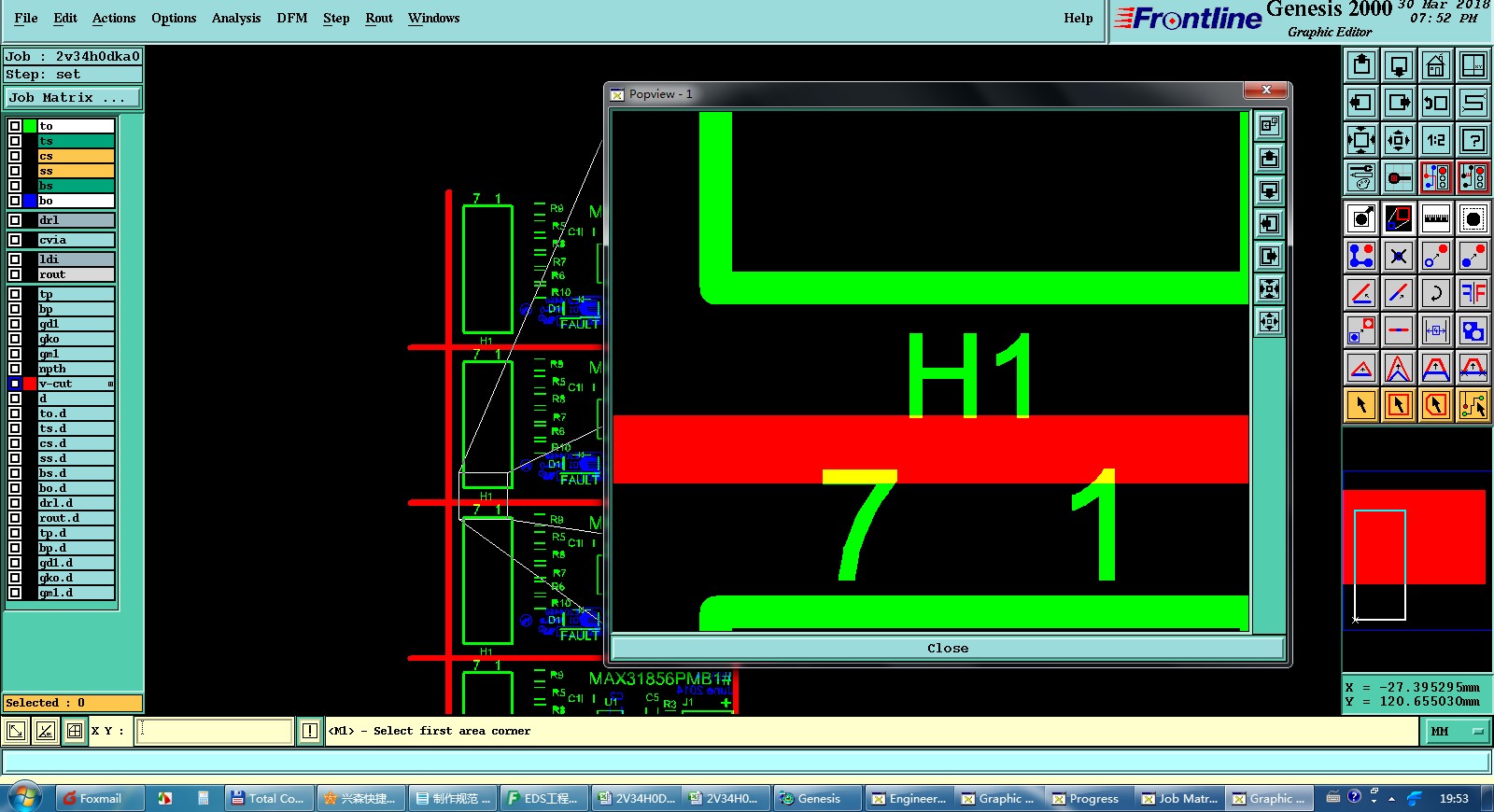The height and width of the screenshot is (812, 1494).
Task: Toggle the 'npth' layer checkbox
Action: point(15,369)
